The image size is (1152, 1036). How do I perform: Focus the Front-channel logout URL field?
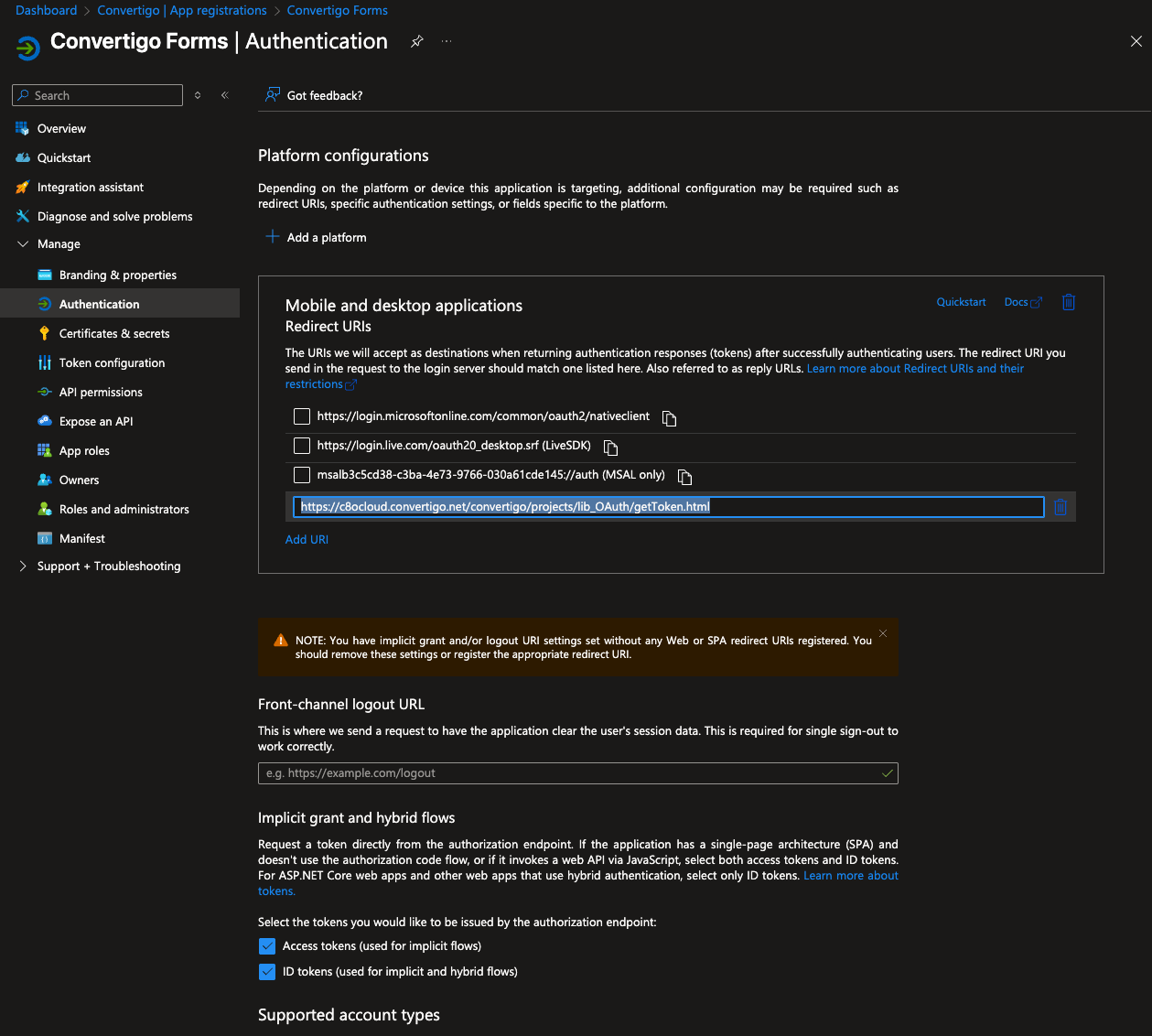[567, 773]
